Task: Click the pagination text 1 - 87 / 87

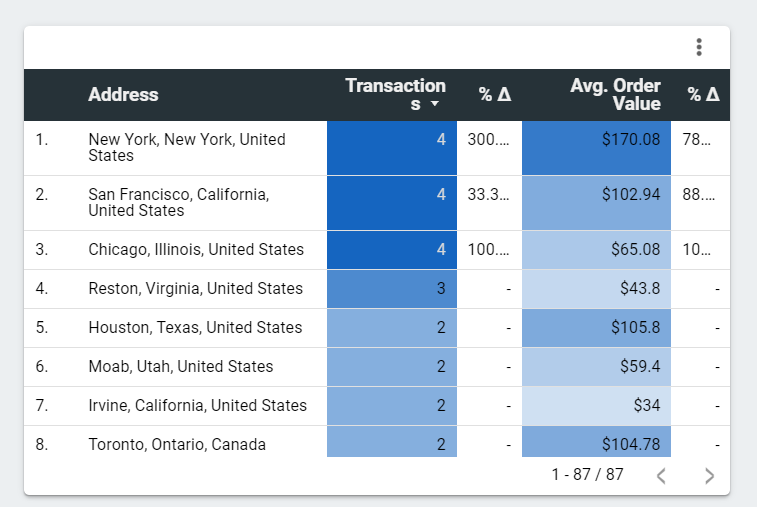Action: pyautogui.click(x=587, y=475)
